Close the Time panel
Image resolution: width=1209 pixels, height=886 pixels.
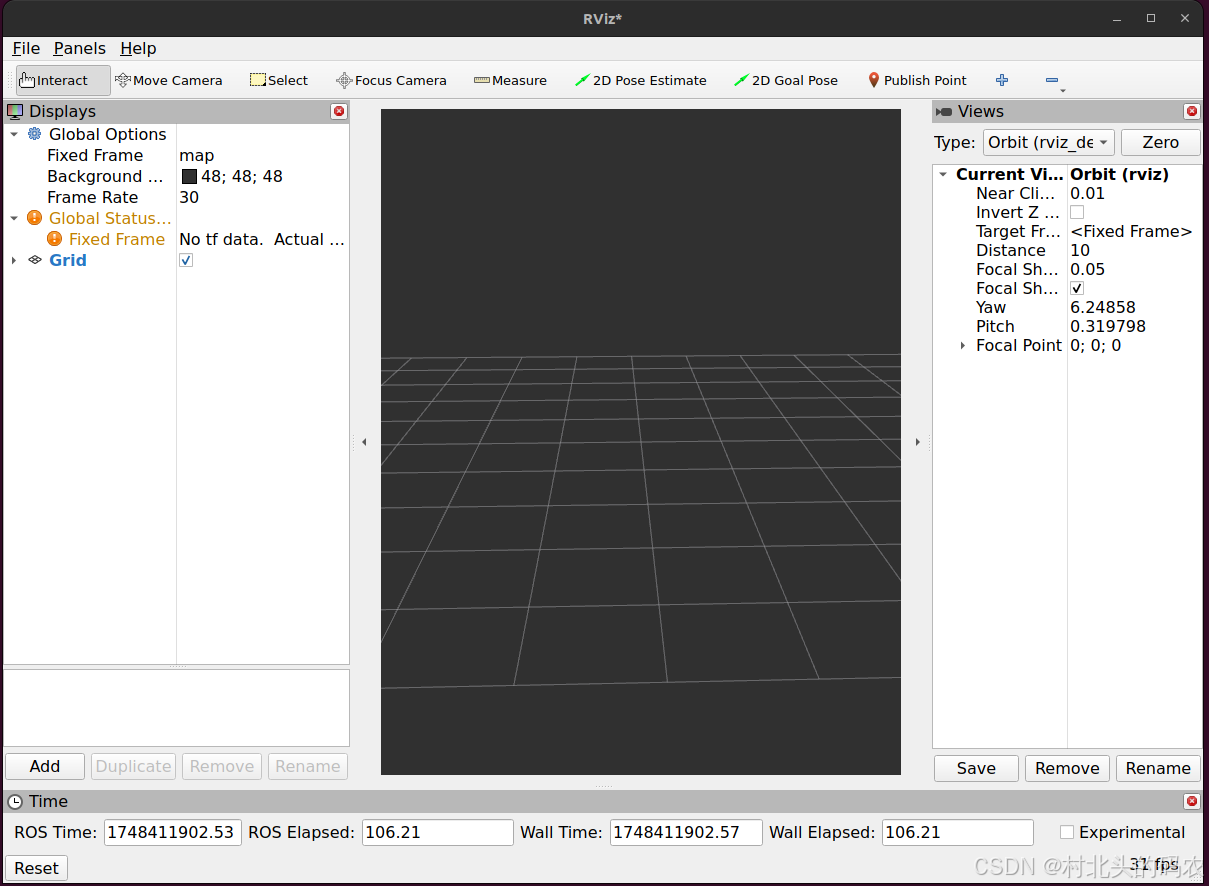pyautogui.click(x=1191, y=801)
